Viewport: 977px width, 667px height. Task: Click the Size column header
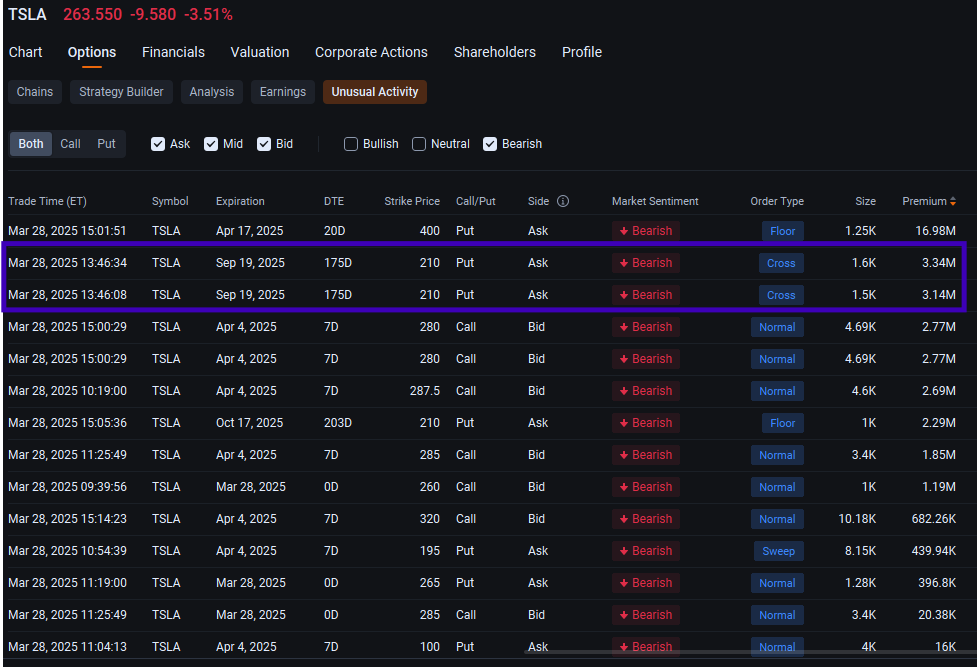pos(865,201)
